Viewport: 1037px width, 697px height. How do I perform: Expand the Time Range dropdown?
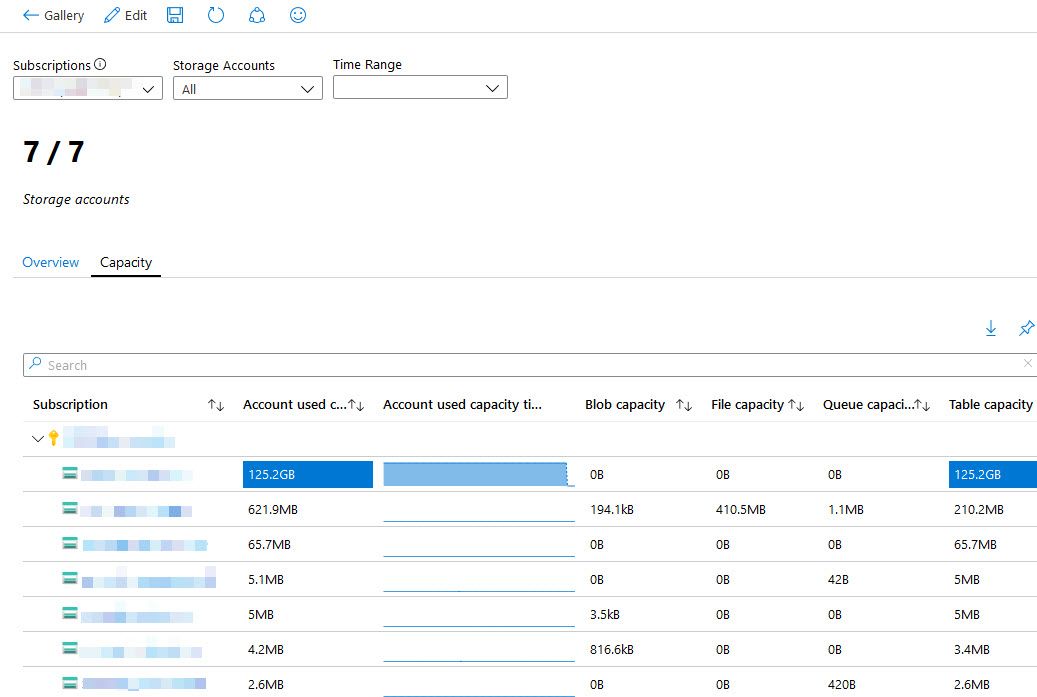[420, 88]
